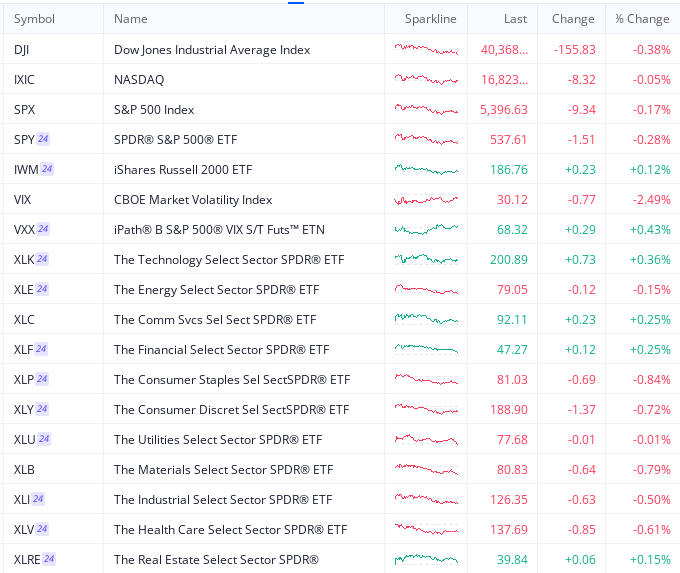Click The Technology Select Sector SPDR® ETF
The width and height of the screenshot is (680, 573).
[x=229, y=259]
